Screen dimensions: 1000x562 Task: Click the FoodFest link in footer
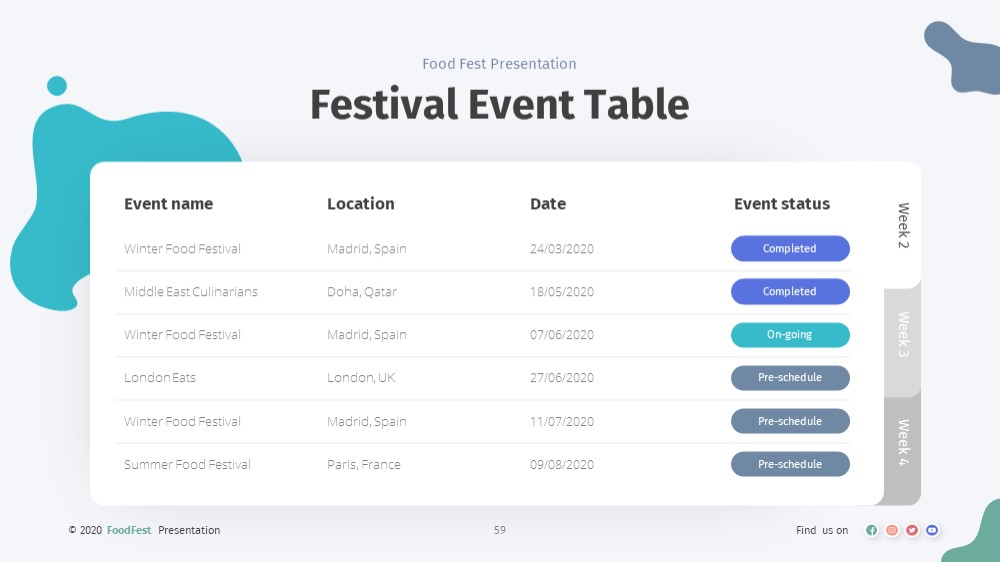(129, 530)
